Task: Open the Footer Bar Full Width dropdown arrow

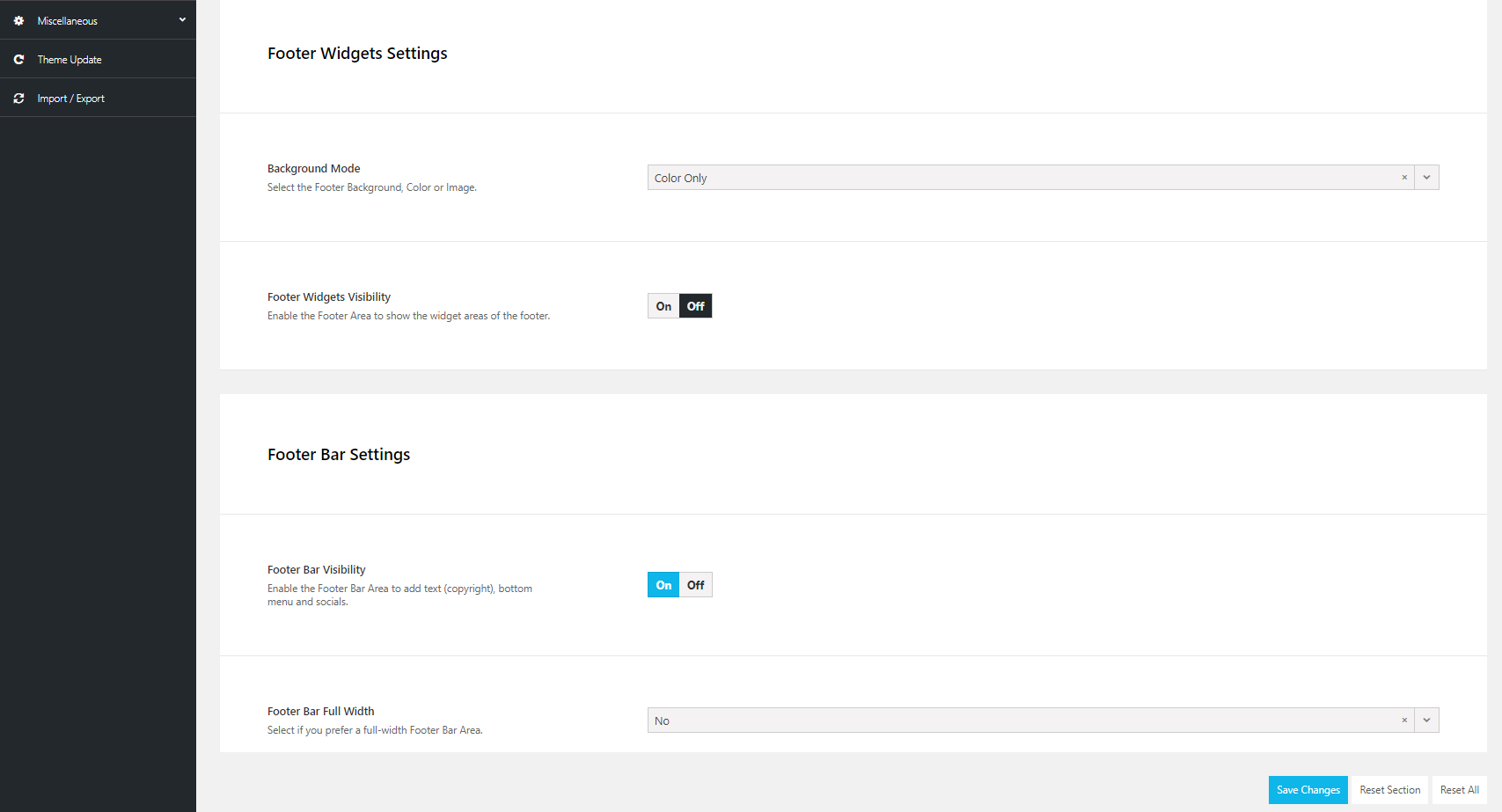Action: [x=1426, y=721]
